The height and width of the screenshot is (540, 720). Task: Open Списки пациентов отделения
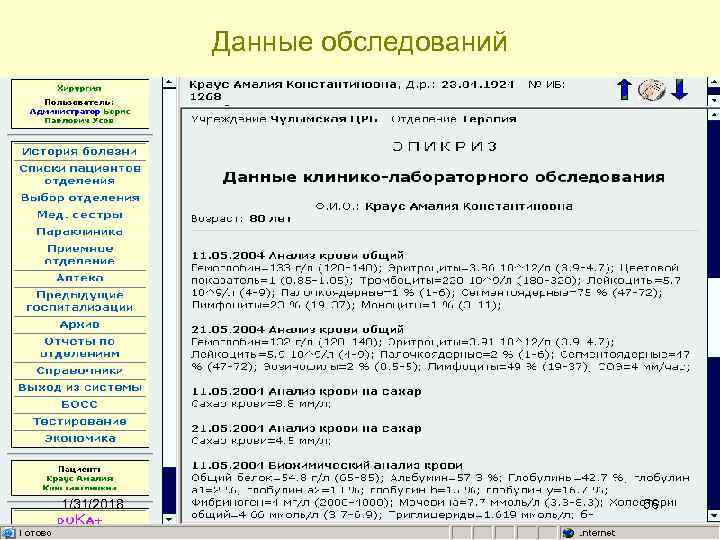point(80,174)
